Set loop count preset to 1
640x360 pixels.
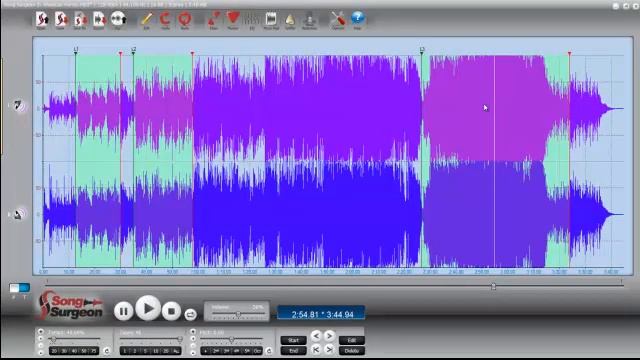125,351
